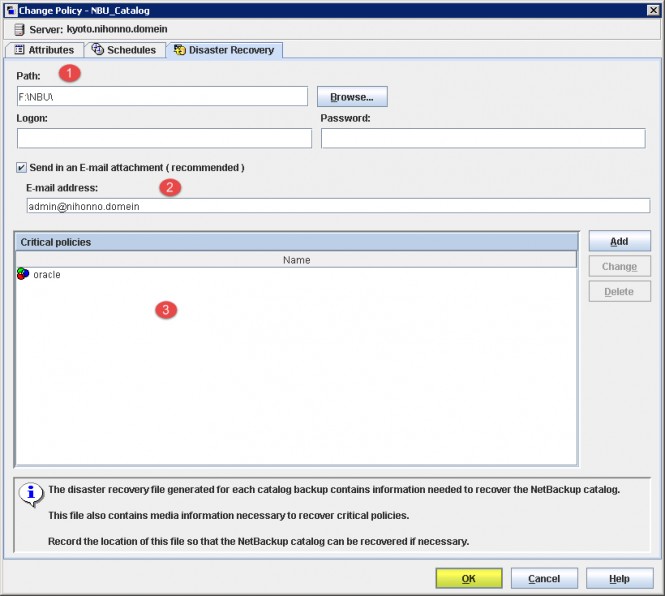Click the oracle policy icon
Viewport: 665px width, 596px height.
(23, 274)
